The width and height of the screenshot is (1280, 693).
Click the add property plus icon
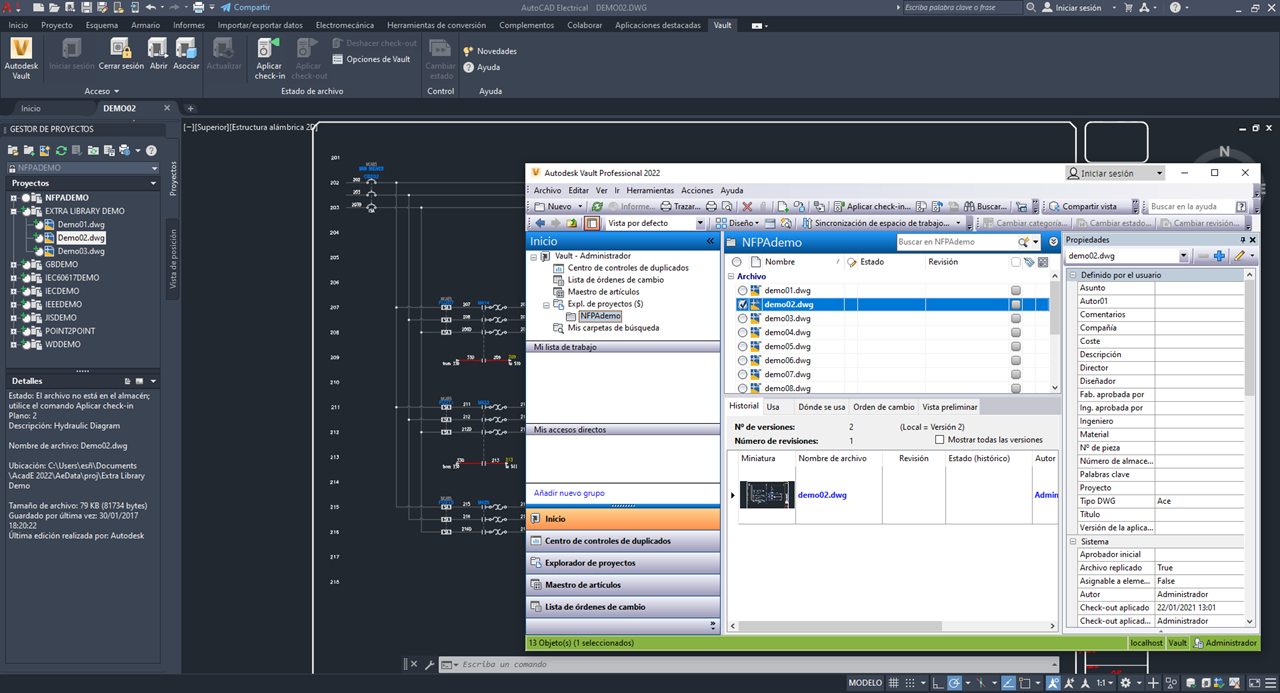click(1219, 256)
